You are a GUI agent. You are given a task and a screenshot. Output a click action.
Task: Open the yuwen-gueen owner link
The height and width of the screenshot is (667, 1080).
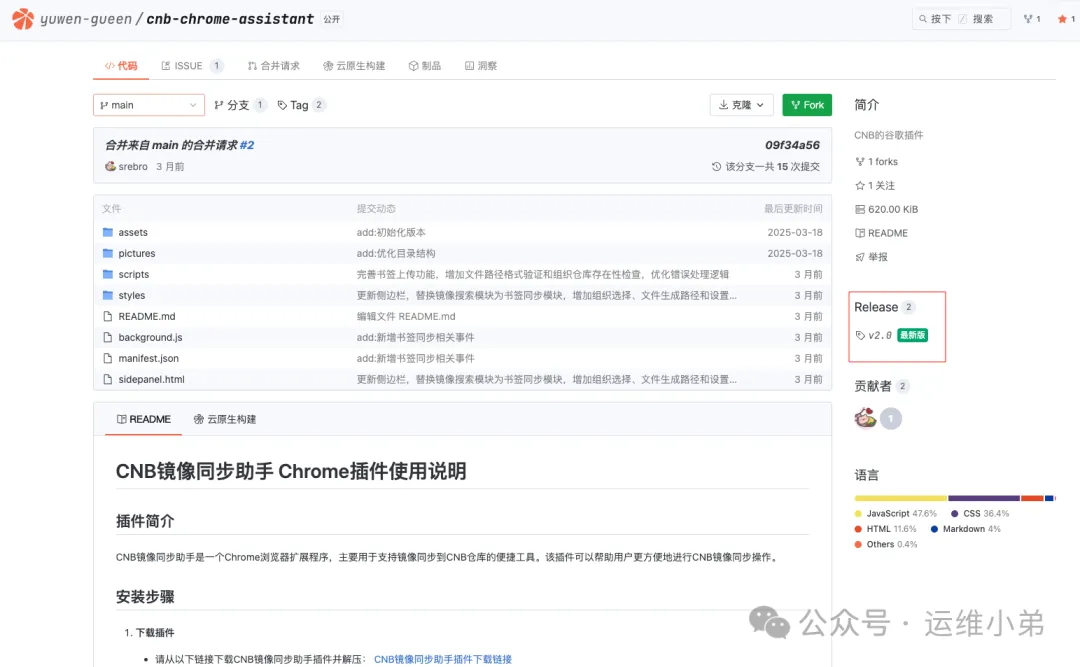point(85,19)
